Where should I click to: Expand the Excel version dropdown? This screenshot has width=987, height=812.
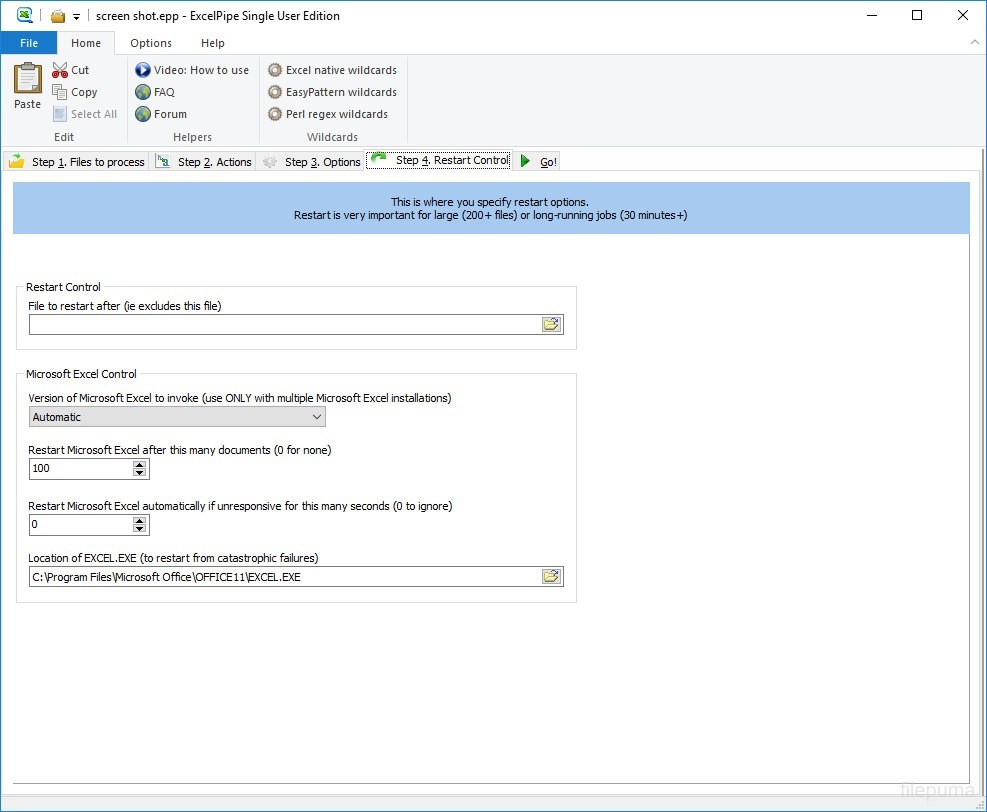point(317,417)
